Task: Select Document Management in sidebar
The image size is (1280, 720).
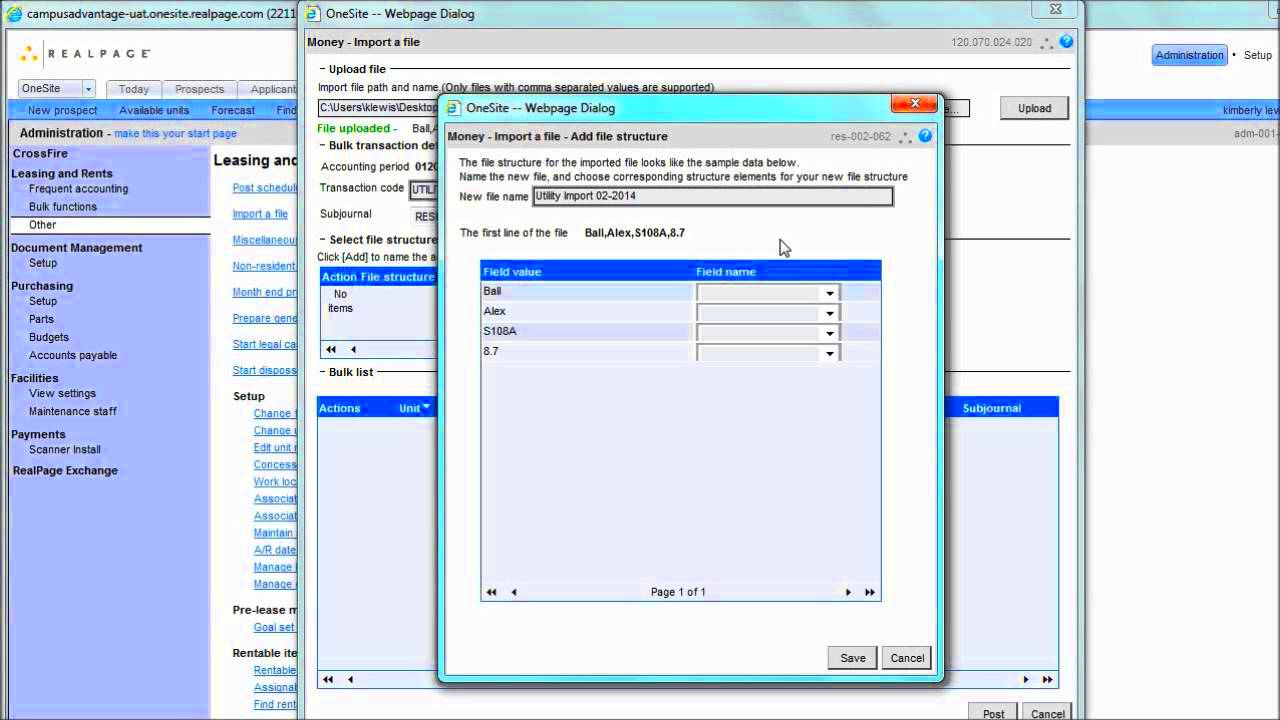Action: (x=77, y=247)
